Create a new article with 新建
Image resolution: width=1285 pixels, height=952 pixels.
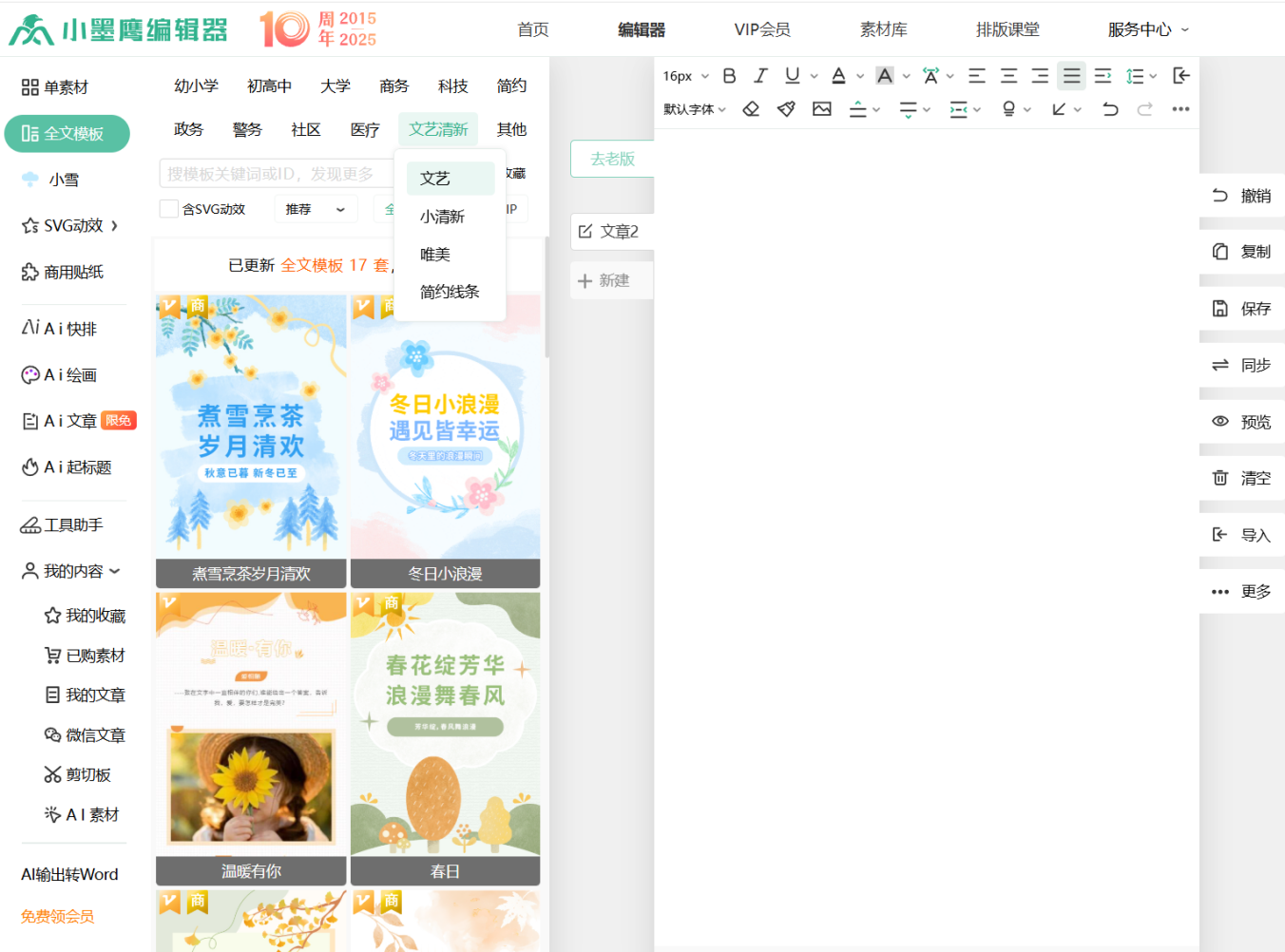tap(604, 280)
